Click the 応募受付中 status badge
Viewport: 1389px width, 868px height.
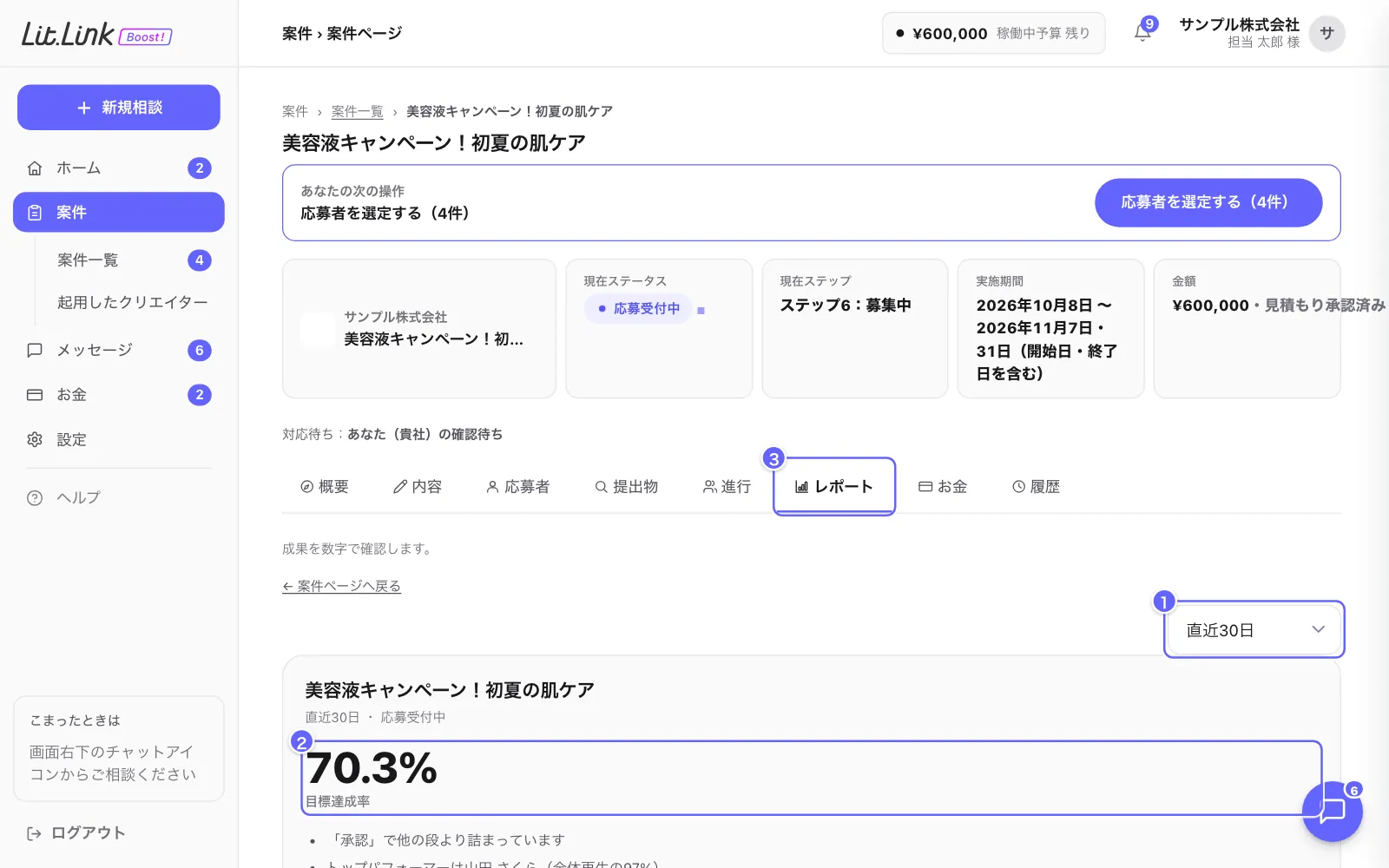pos(638,308)
